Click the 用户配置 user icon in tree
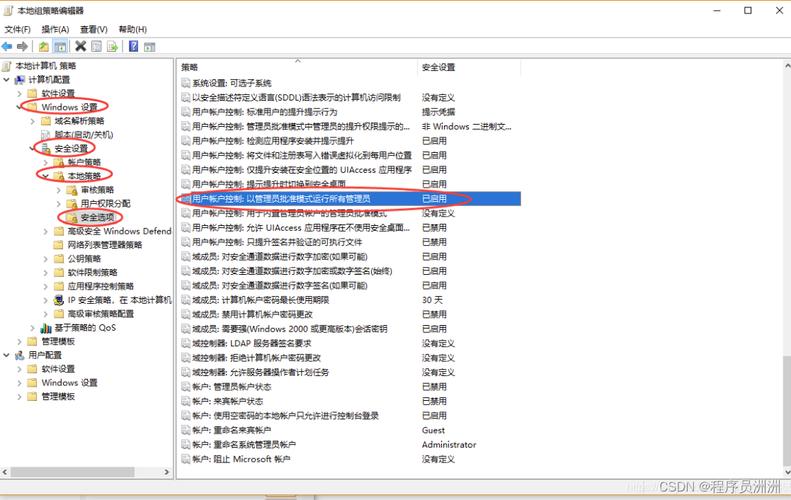 pos(20,355)
